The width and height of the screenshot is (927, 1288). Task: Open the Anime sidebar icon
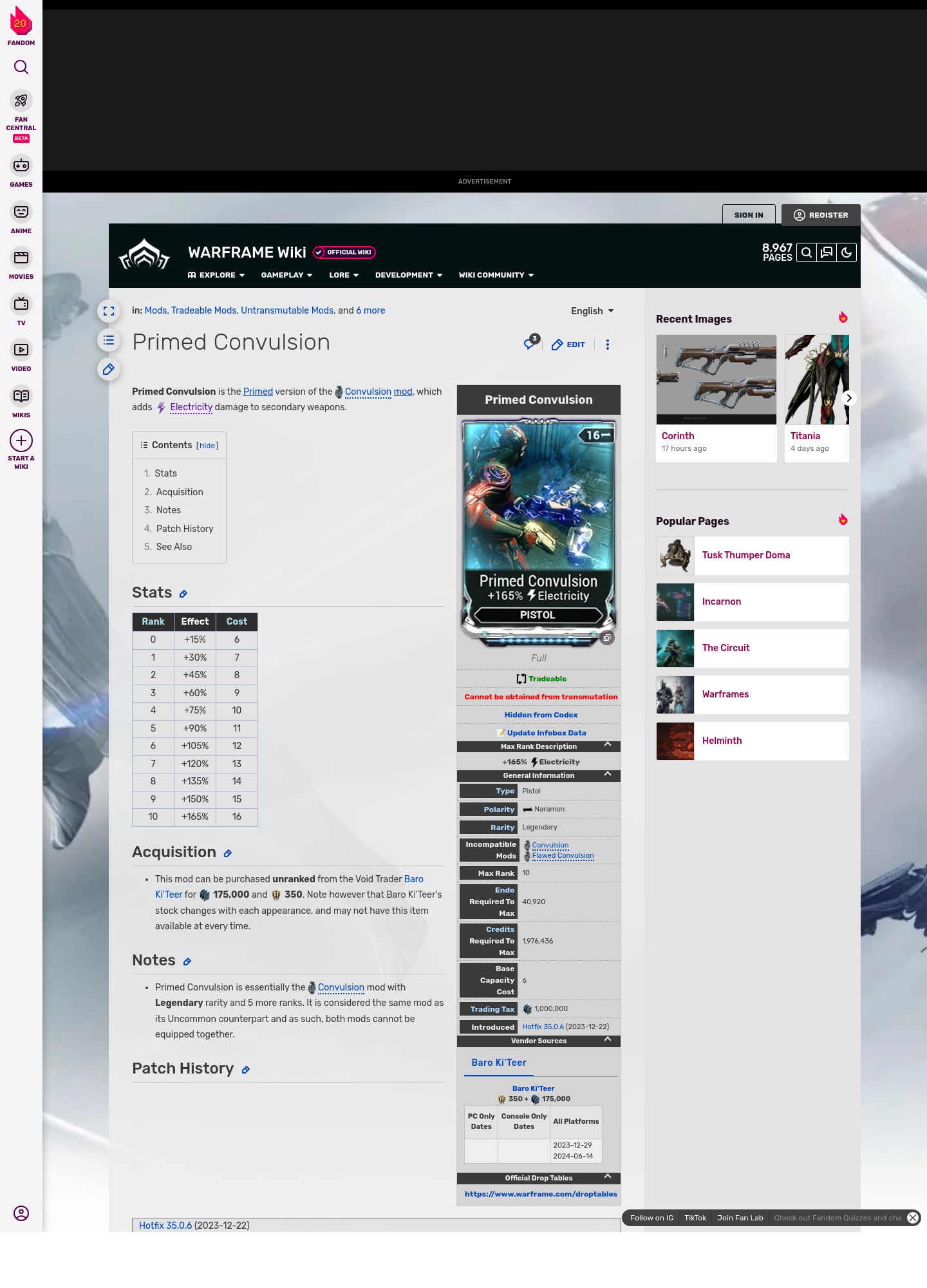[21, 212]
